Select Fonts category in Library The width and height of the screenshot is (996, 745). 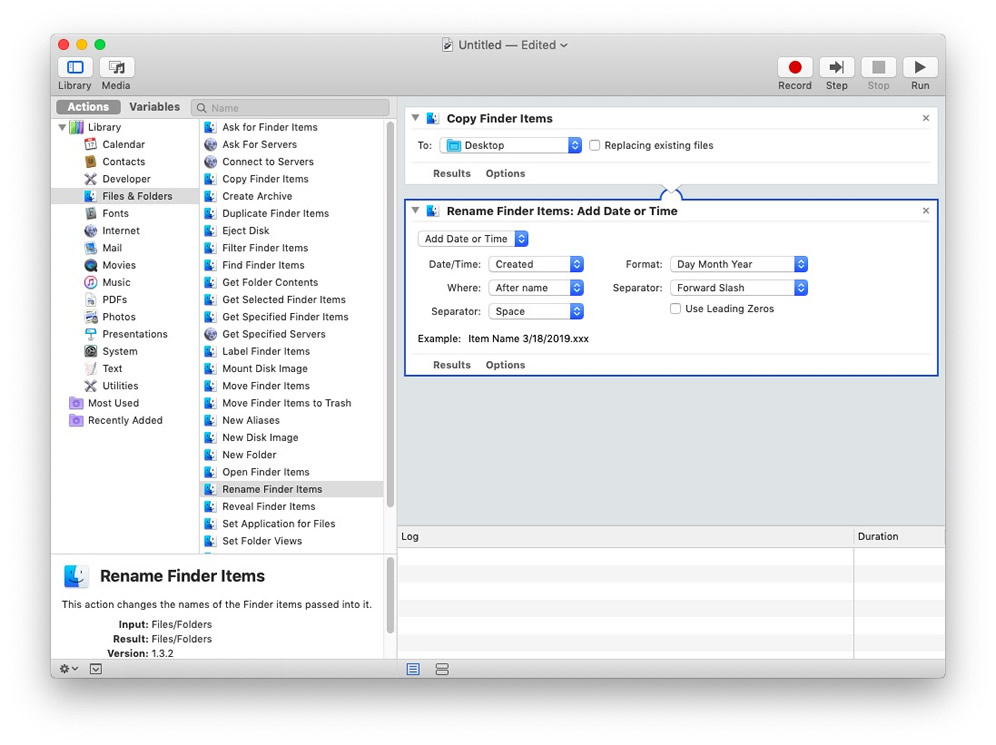pos(115,213)
